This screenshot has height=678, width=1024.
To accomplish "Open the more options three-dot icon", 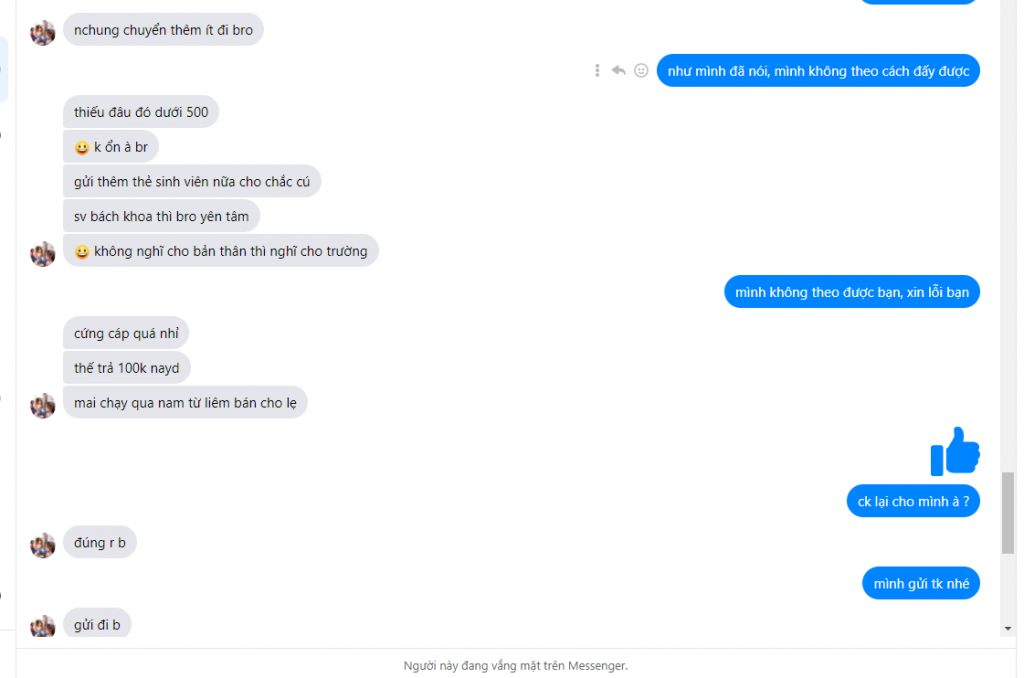I will point(597,71).
